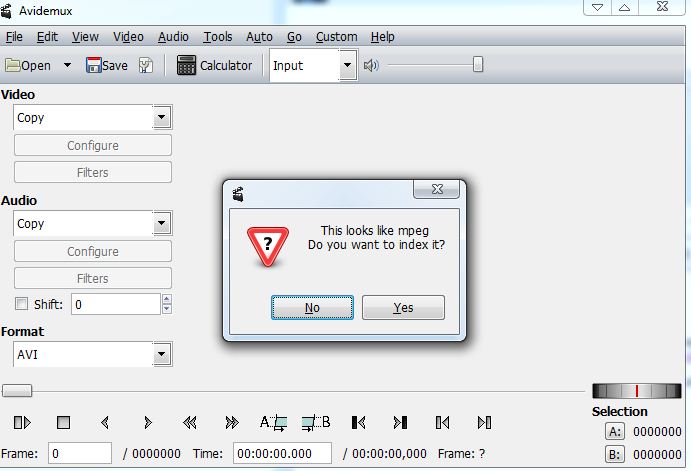
Task: Open the Input preview mode dropdown
Action: [x=347, y=66]
